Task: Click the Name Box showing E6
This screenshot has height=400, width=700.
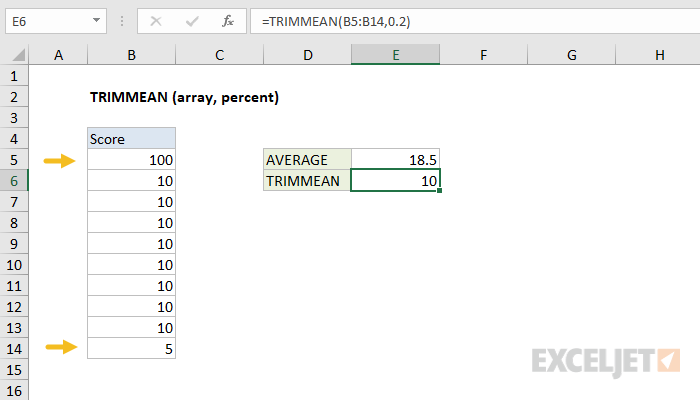Action: point(56,21)
